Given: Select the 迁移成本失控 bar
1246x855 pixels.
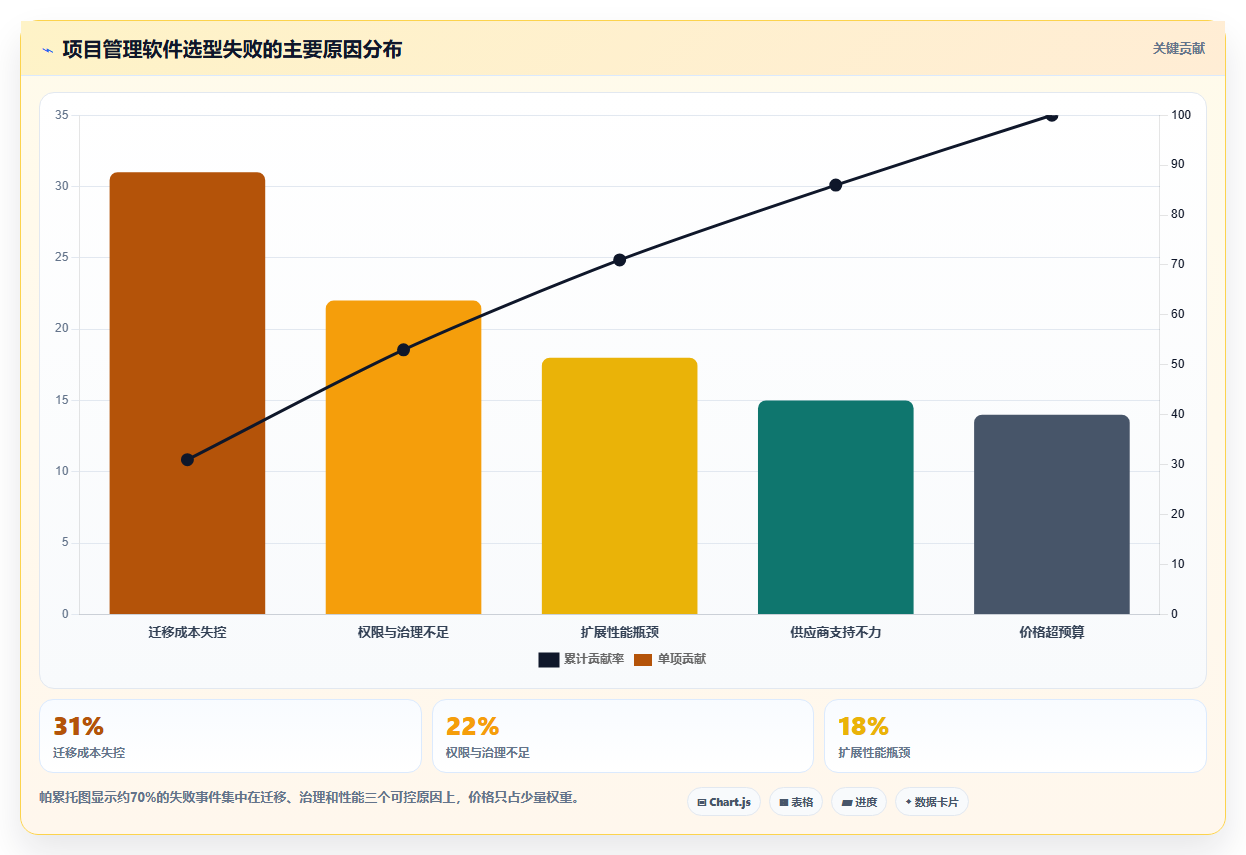Looking at the screenshot, I should (x=187, y=393).
